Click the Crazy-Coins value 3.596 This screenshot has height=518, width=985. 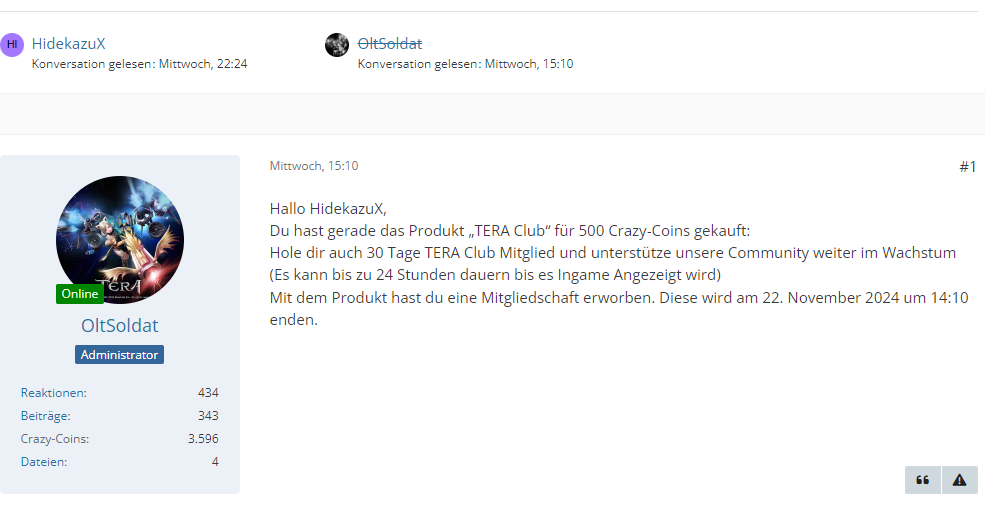point(203,439)
